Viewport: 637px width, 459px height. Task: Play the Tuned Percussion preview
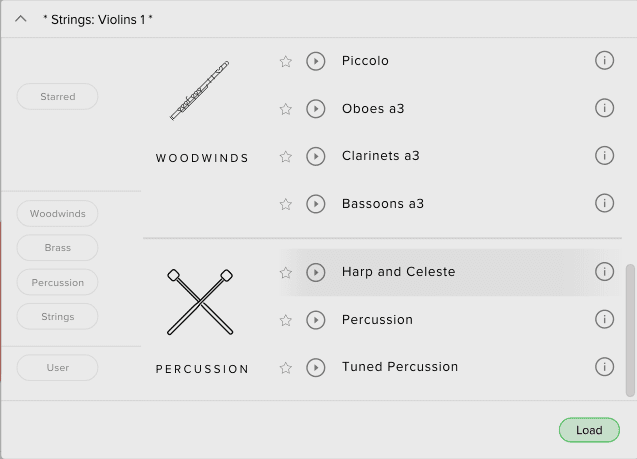(x=316, y=367)
